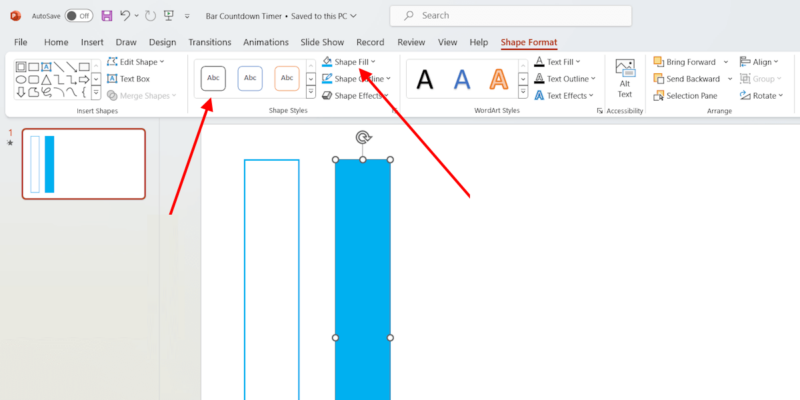
Task: Choose the arrow line shape
Action: point(72,67)
